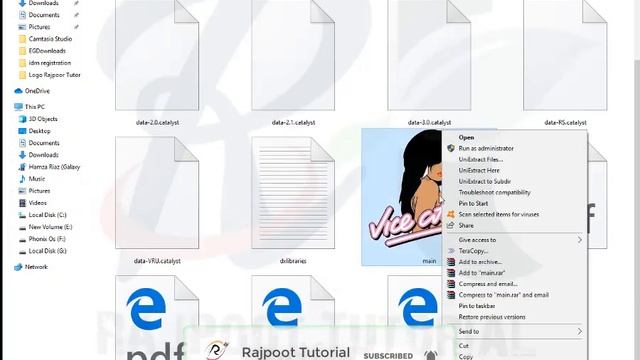The height and width of the screenshot is (360, 640).
Task: Choose UniExtract to Subdir
Action: click(x=485, y=182)
